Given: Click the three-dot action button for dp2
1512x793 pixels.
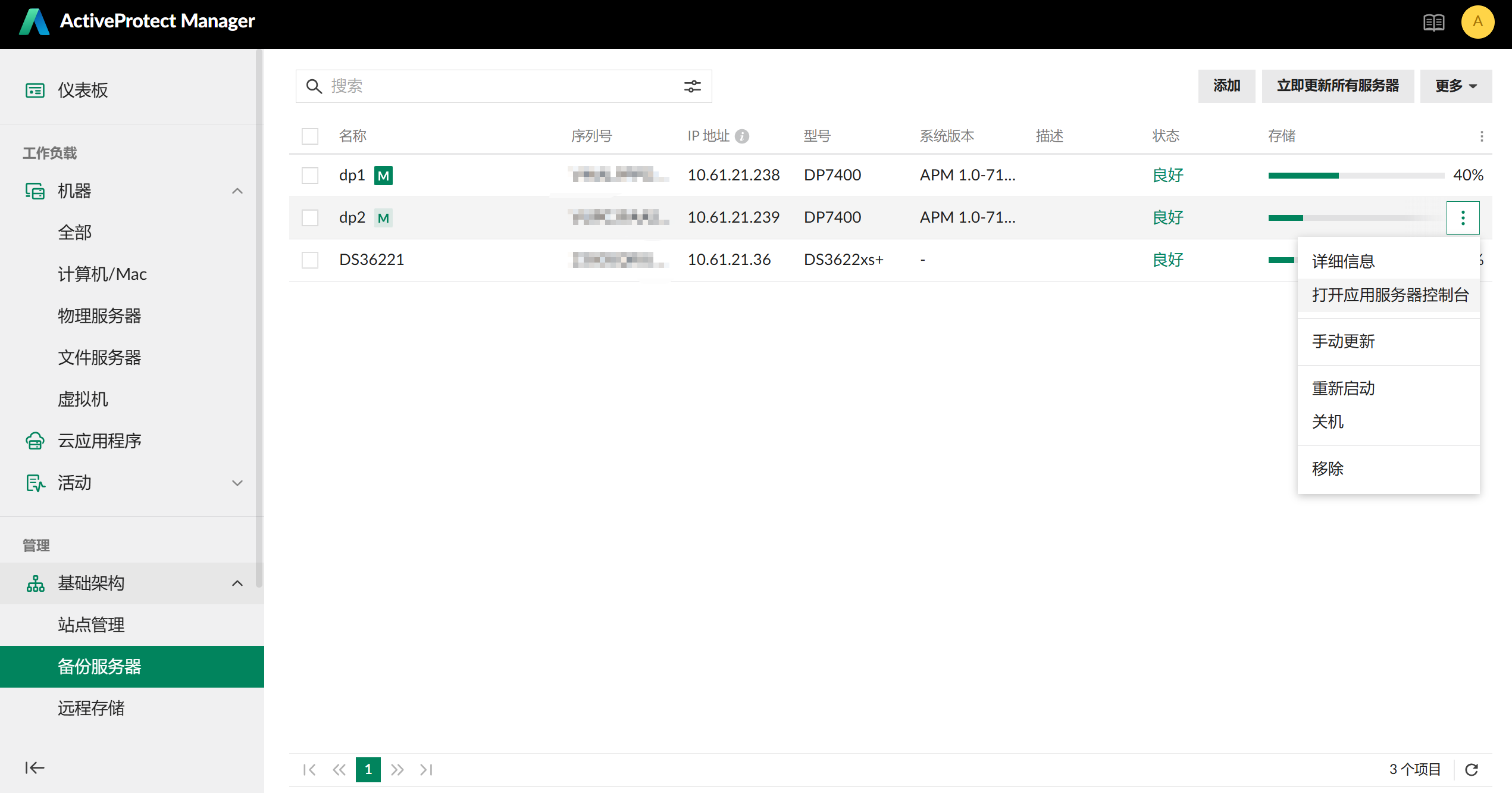Looking at the screenshot, I should click(1463, 218).
